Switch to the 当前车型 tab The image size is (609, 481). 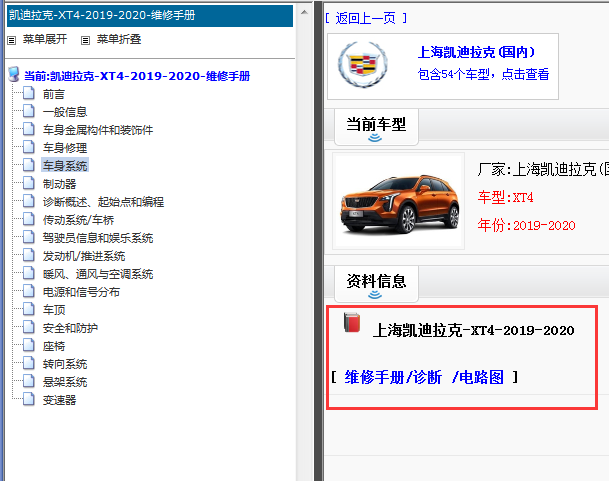pyautogui.click(x=376, y=127)
